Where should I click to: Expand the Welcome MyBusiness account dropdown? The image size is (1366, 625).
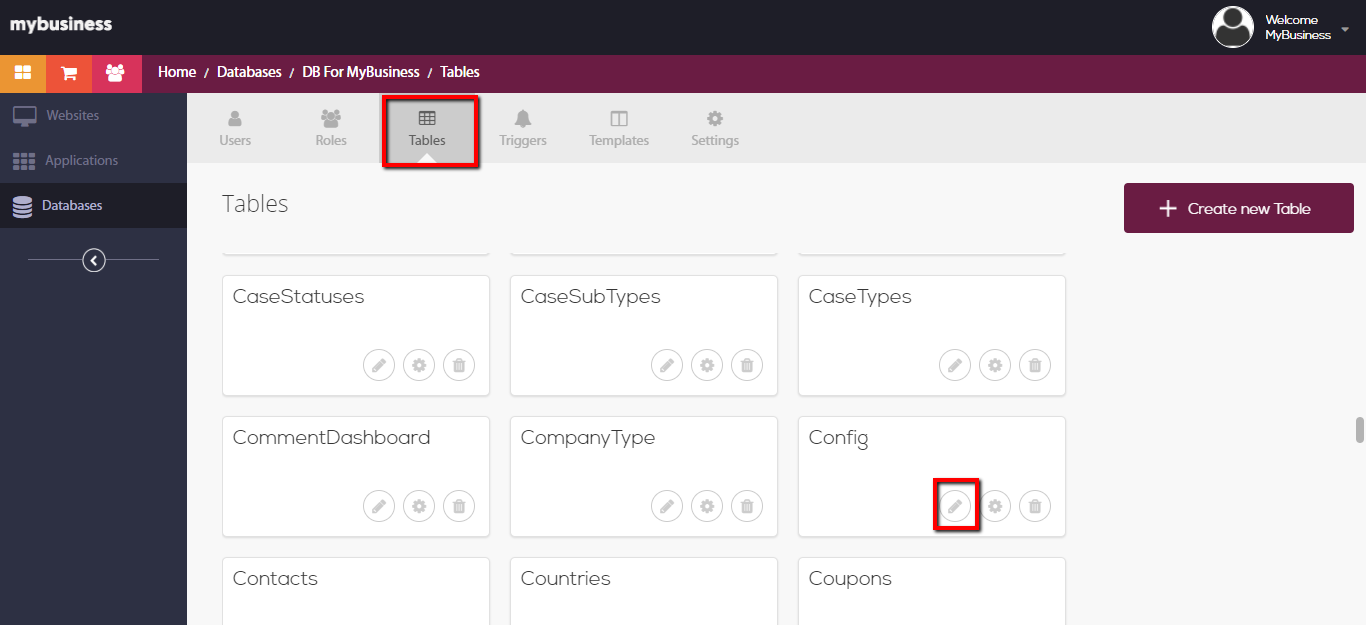pos(1345,28)
